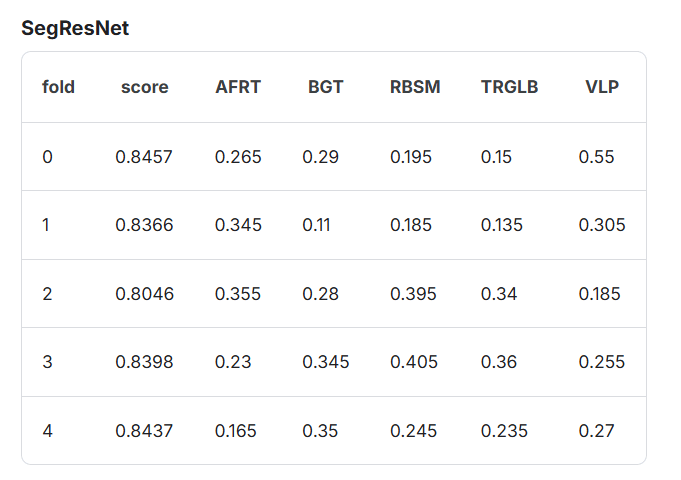
Task: Click the SegResNet heading
Action: click(75, 29)
